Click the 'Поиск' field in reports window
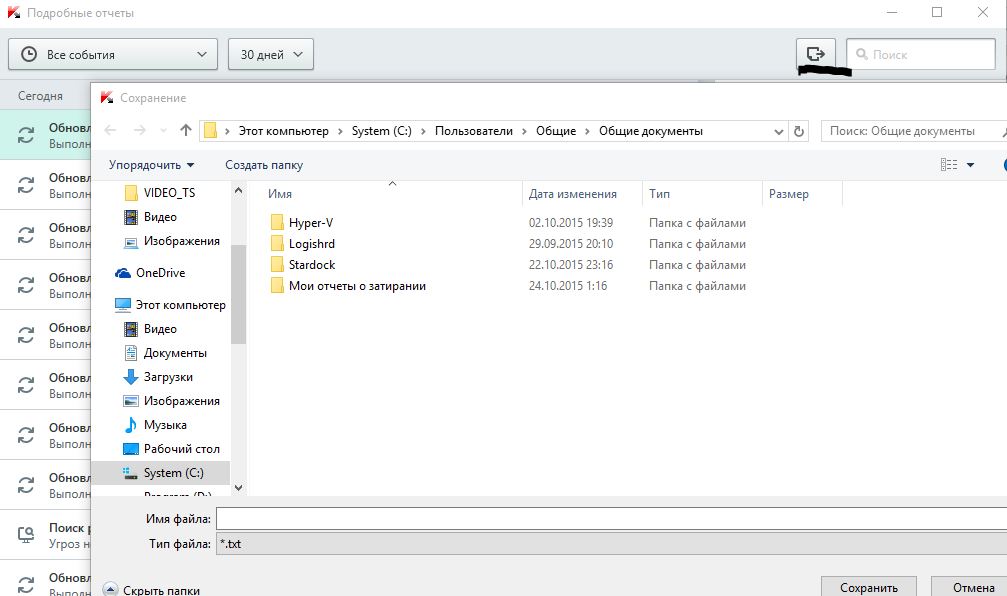 [921, 55]
